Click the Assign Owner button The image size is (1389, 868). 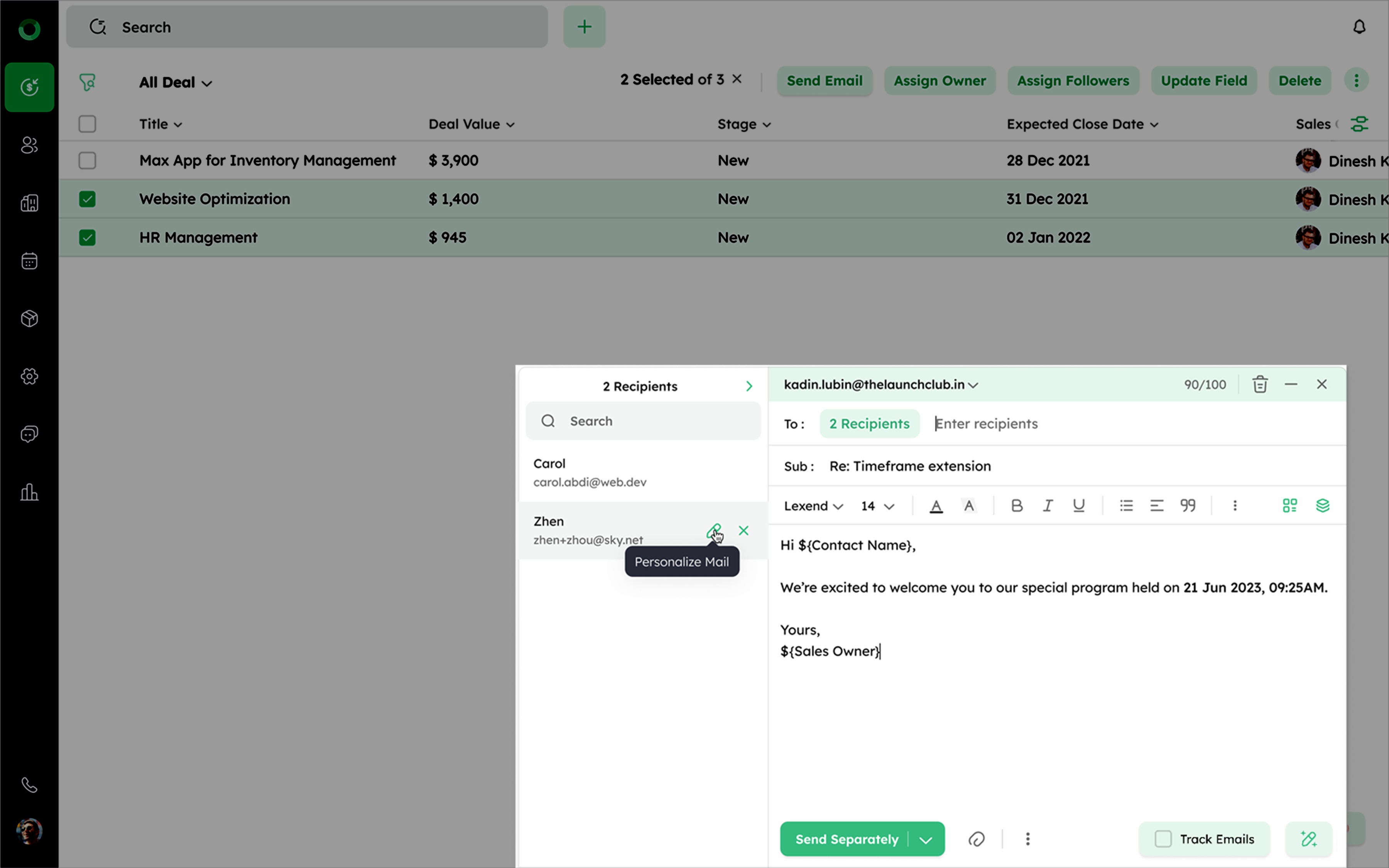tap(939, 80)
